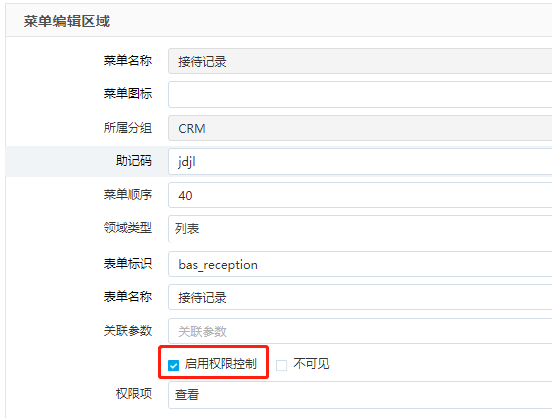Open the 权限项 dropdown showing 查看
Image resolution: width=552 pixels, height=418 pixels.
[x=360, y=395]
